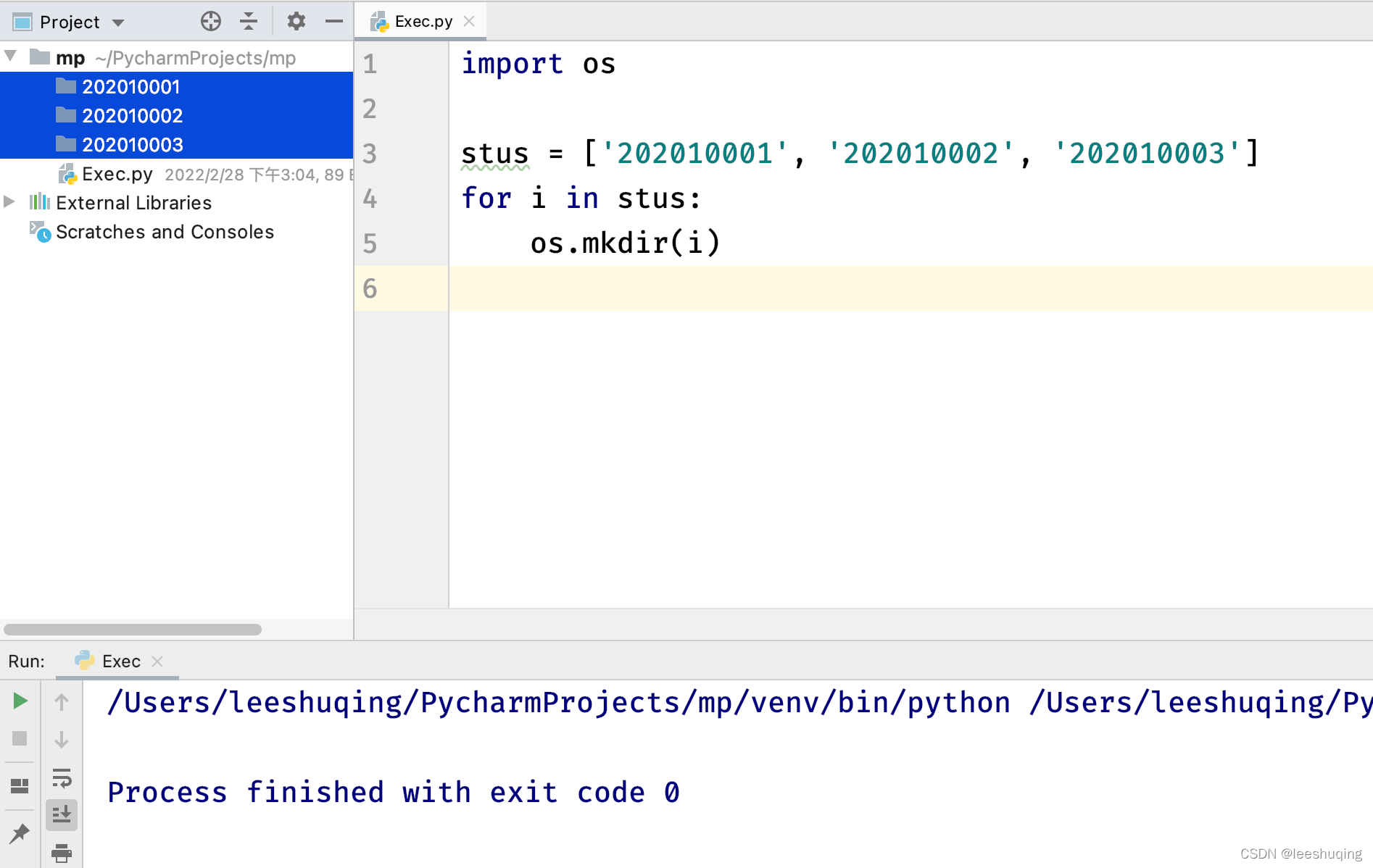The height and width of the screenshot is (868, 1373).
Task: Close the Exec run tab
Action: [x=157, y=662]
